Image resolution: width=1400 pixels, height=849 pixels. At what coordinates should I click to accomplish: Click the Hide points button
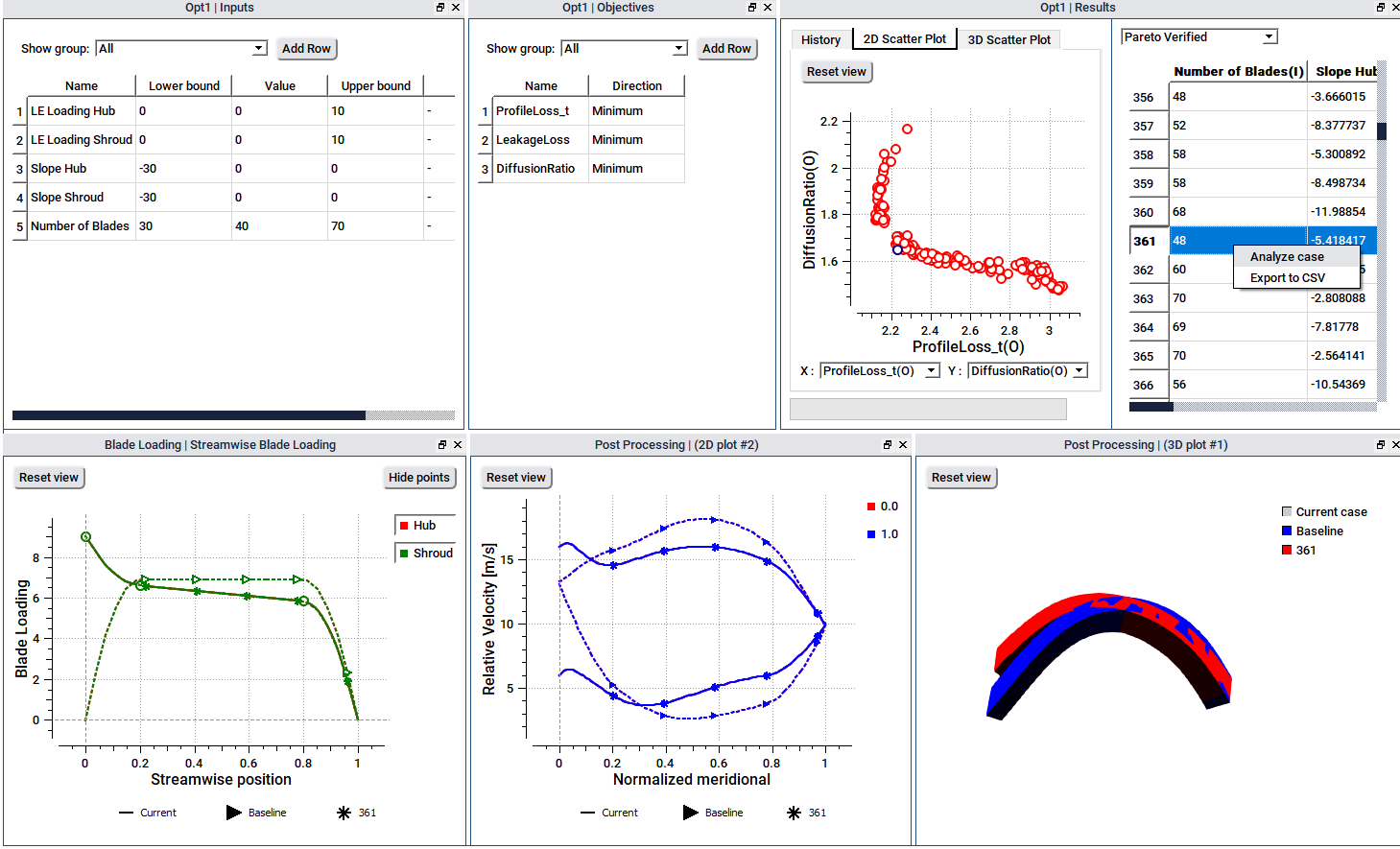point(419,477)
